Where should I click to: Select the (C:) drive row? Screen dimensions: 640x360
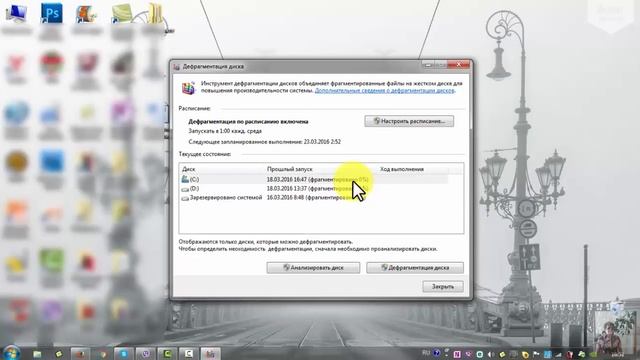[314, 179]
